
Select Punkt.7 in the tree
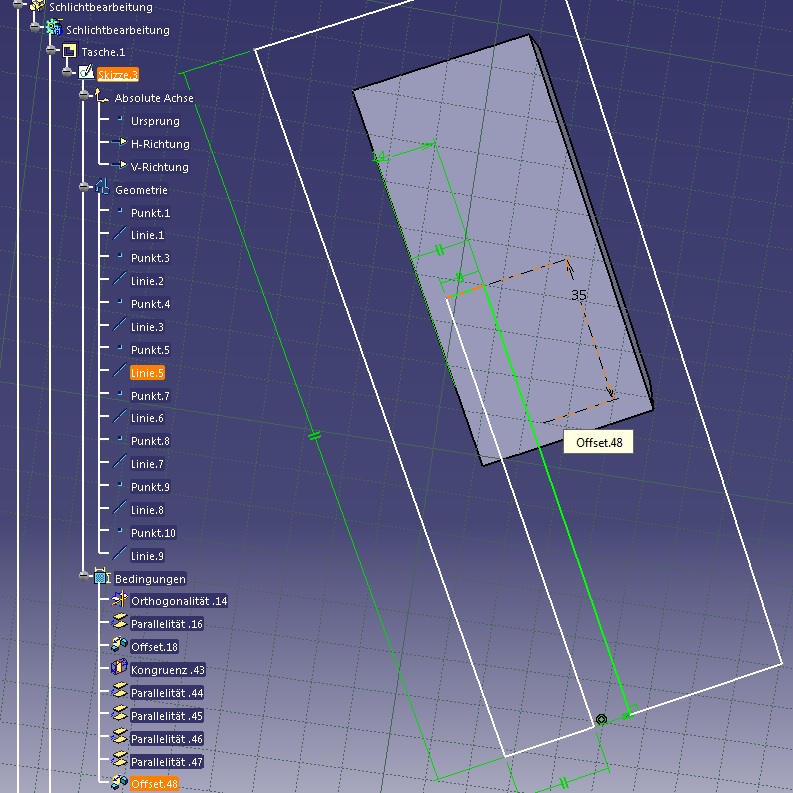(150, 396)
